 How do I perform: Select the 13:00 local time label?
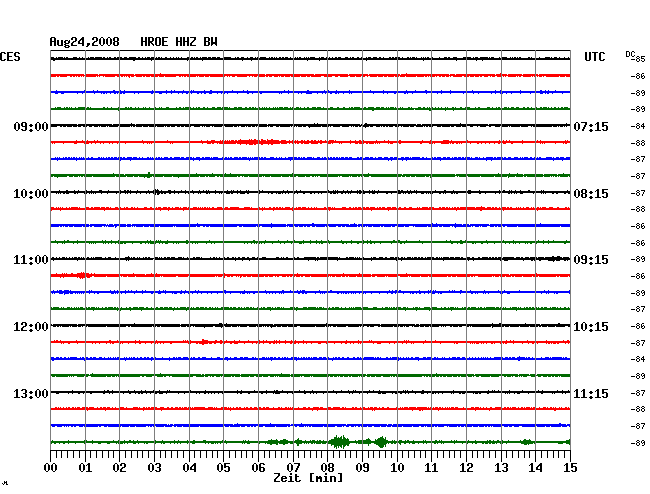tap(31, 393)
